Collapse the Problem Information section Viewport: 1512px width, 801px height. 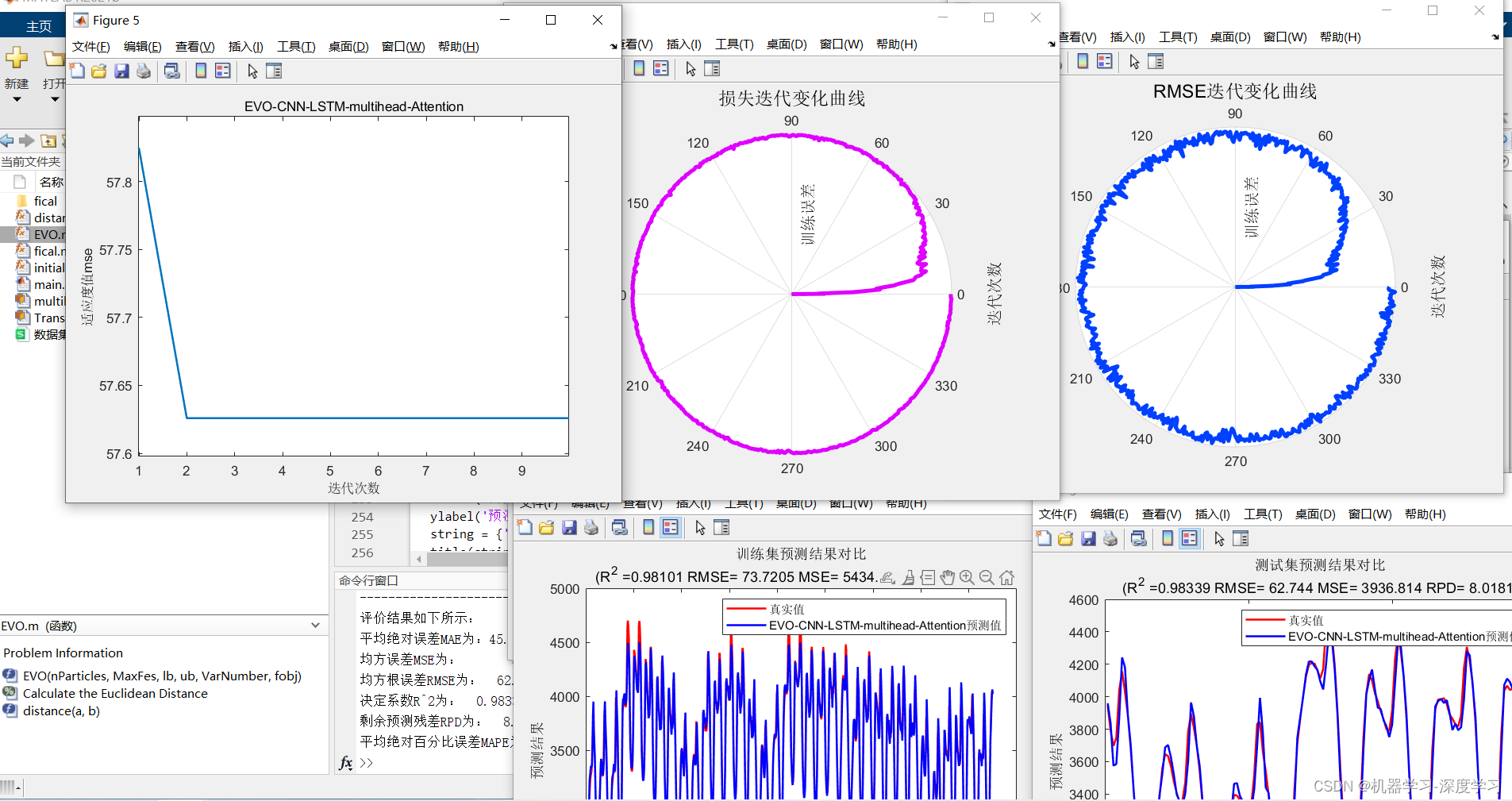tap(63, 653)
